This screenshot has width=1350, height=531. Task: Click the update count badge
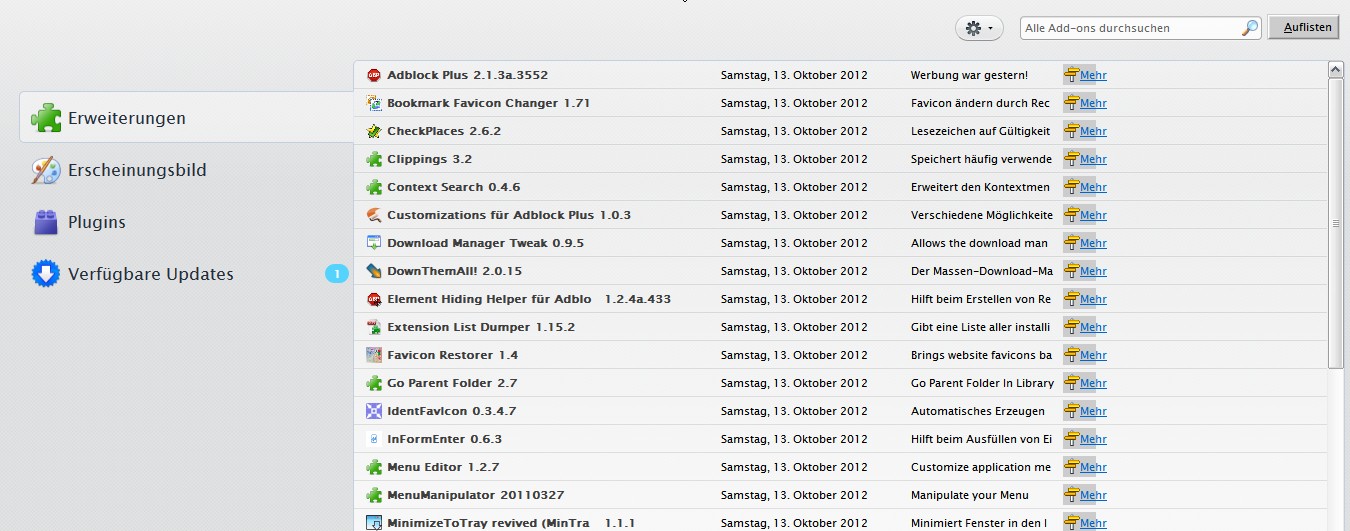tap(337, 274)
